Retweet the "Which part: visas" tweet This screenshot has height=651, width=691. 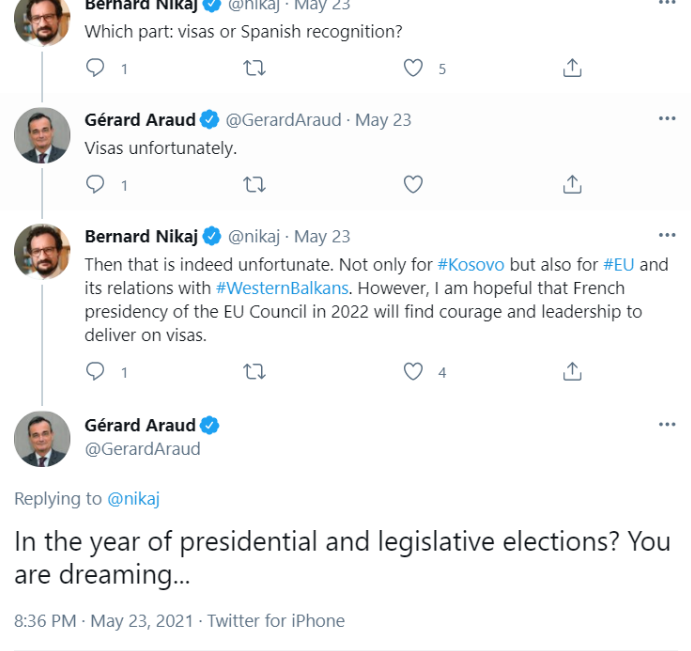point(255,68)
